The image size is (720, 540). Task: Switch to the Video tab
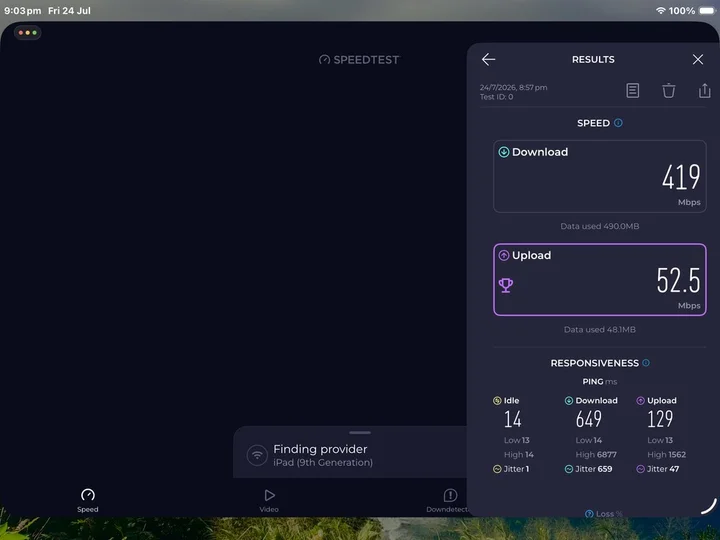coord(269,500)
